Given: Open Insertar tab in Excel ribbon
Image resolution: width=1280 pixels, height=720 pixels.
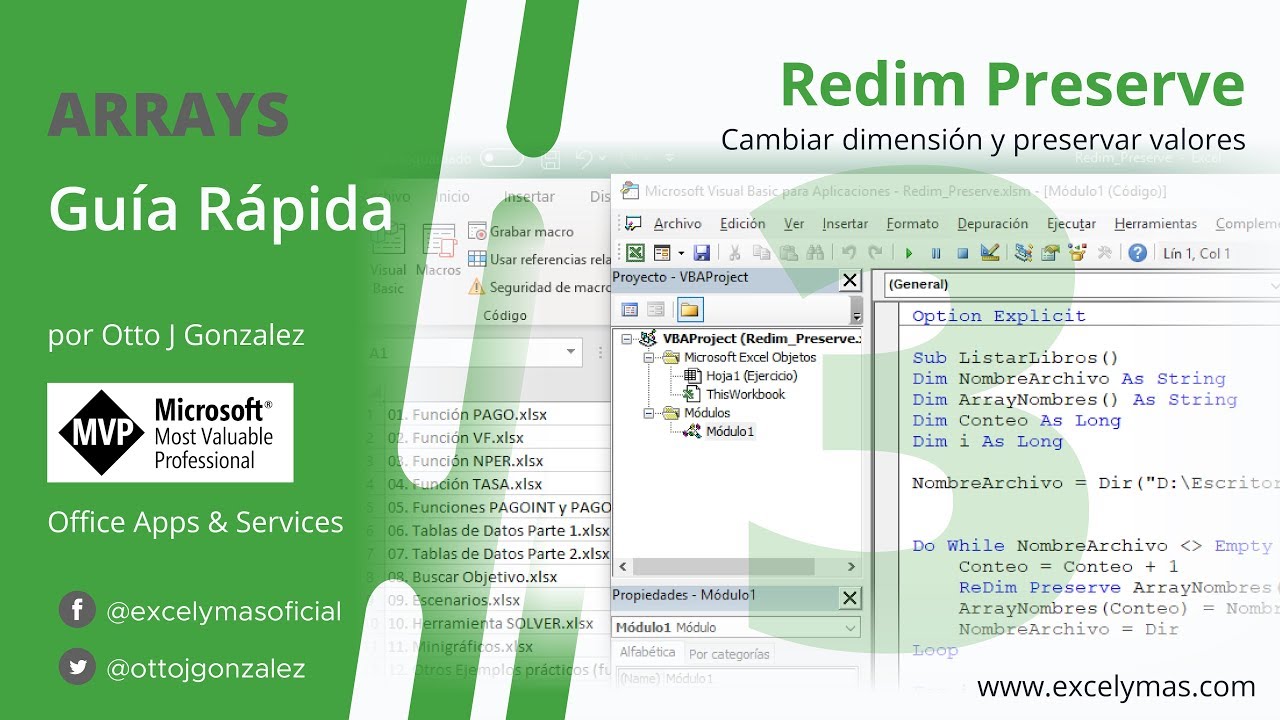Looking at the screenshot, I should tap(529, 196).
